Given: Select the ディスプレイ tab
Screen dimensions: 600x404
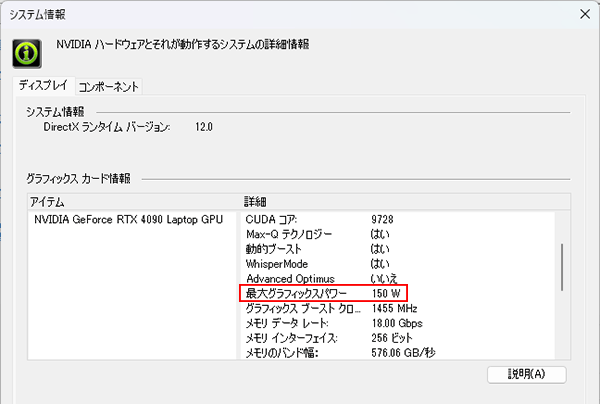Looking at the screenshot, I should 43,85.
